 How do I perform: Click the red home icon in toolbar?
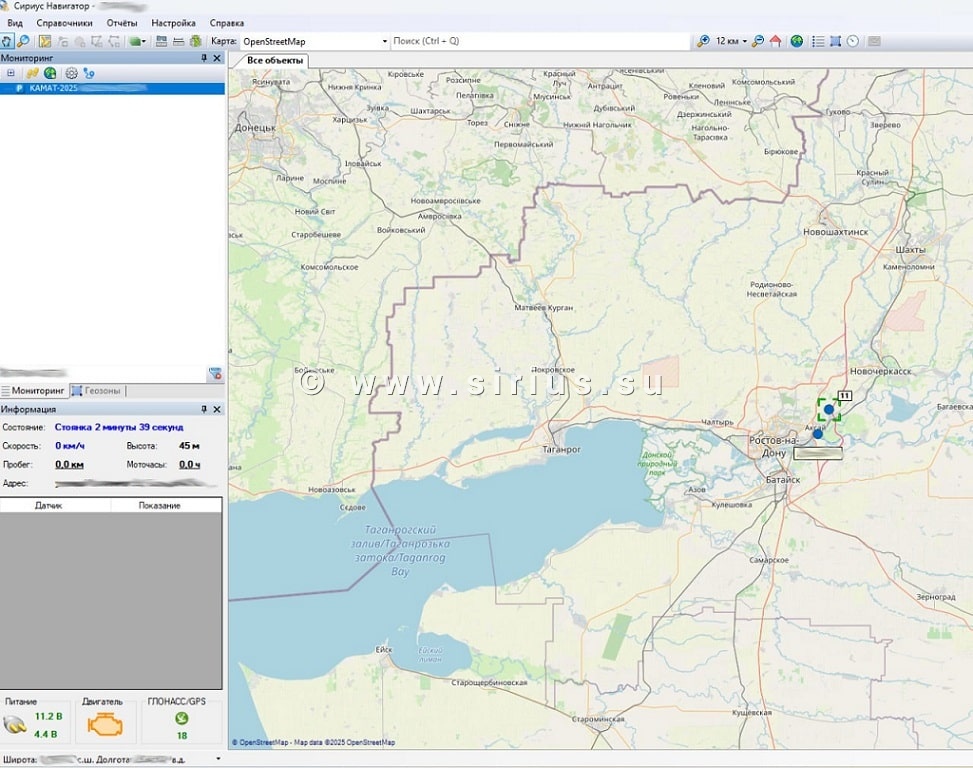pos(775,41)
